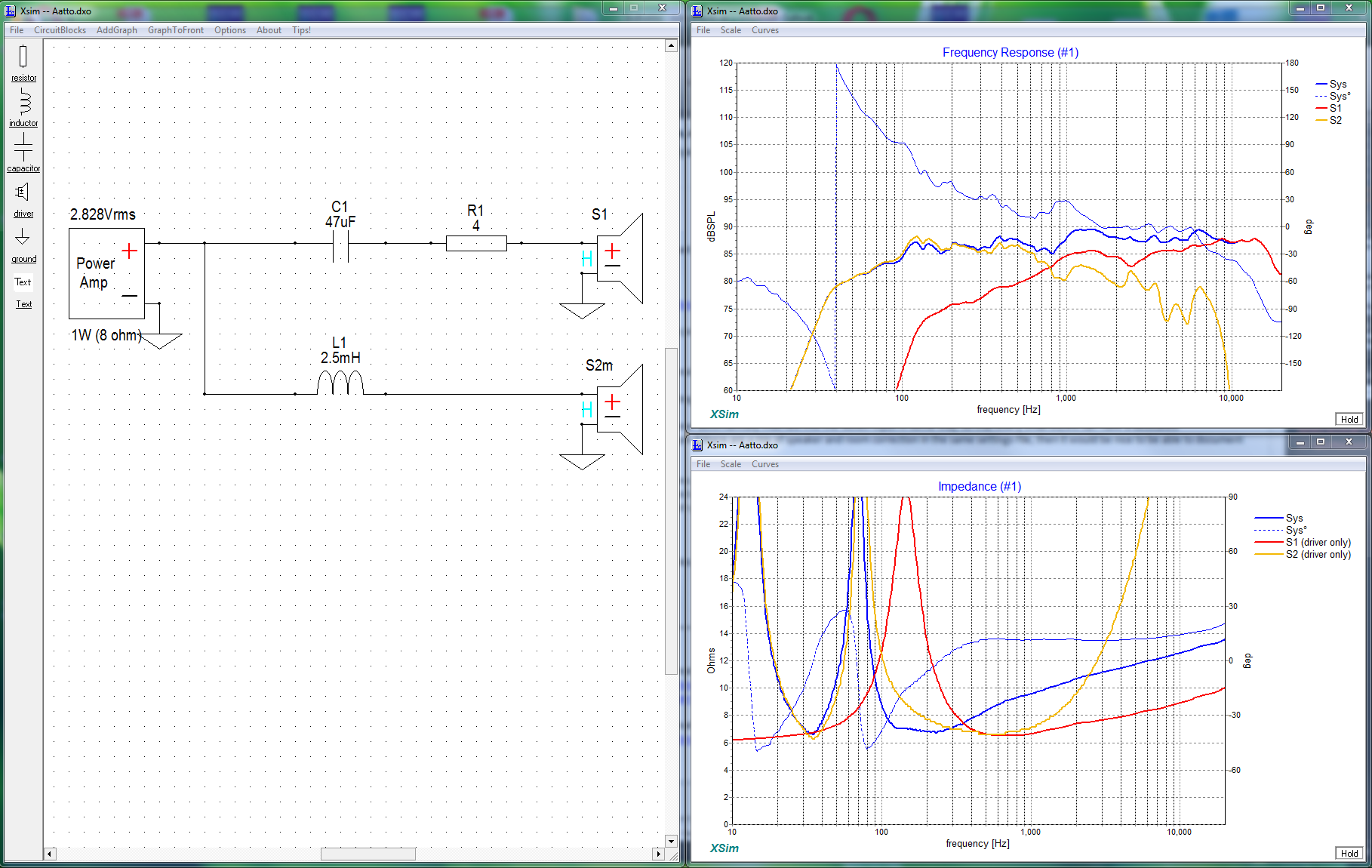Click the R1 resistor symbol in circuit

coord(476,243)
